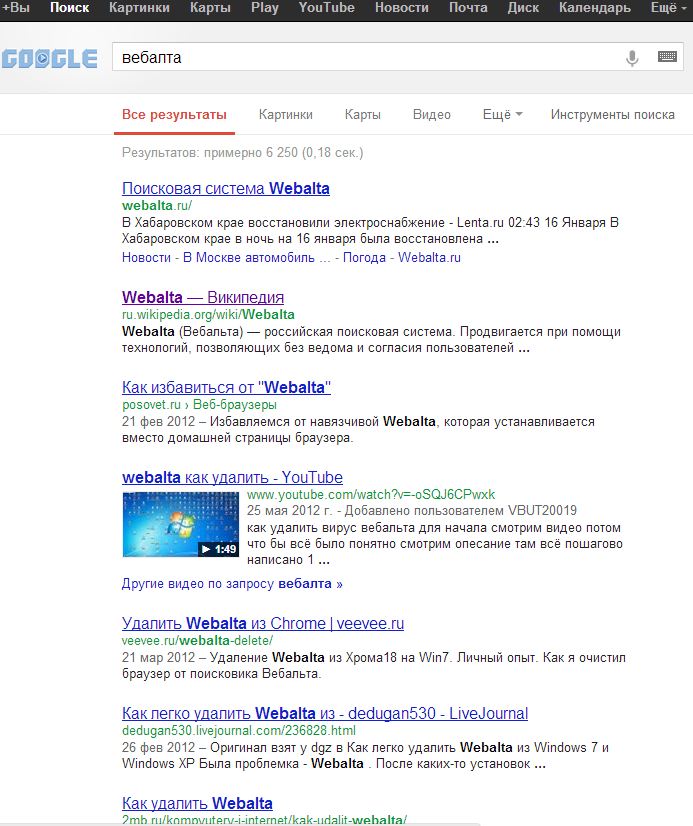
Task: Open Почта in top bar
Action: coord(468,8)
